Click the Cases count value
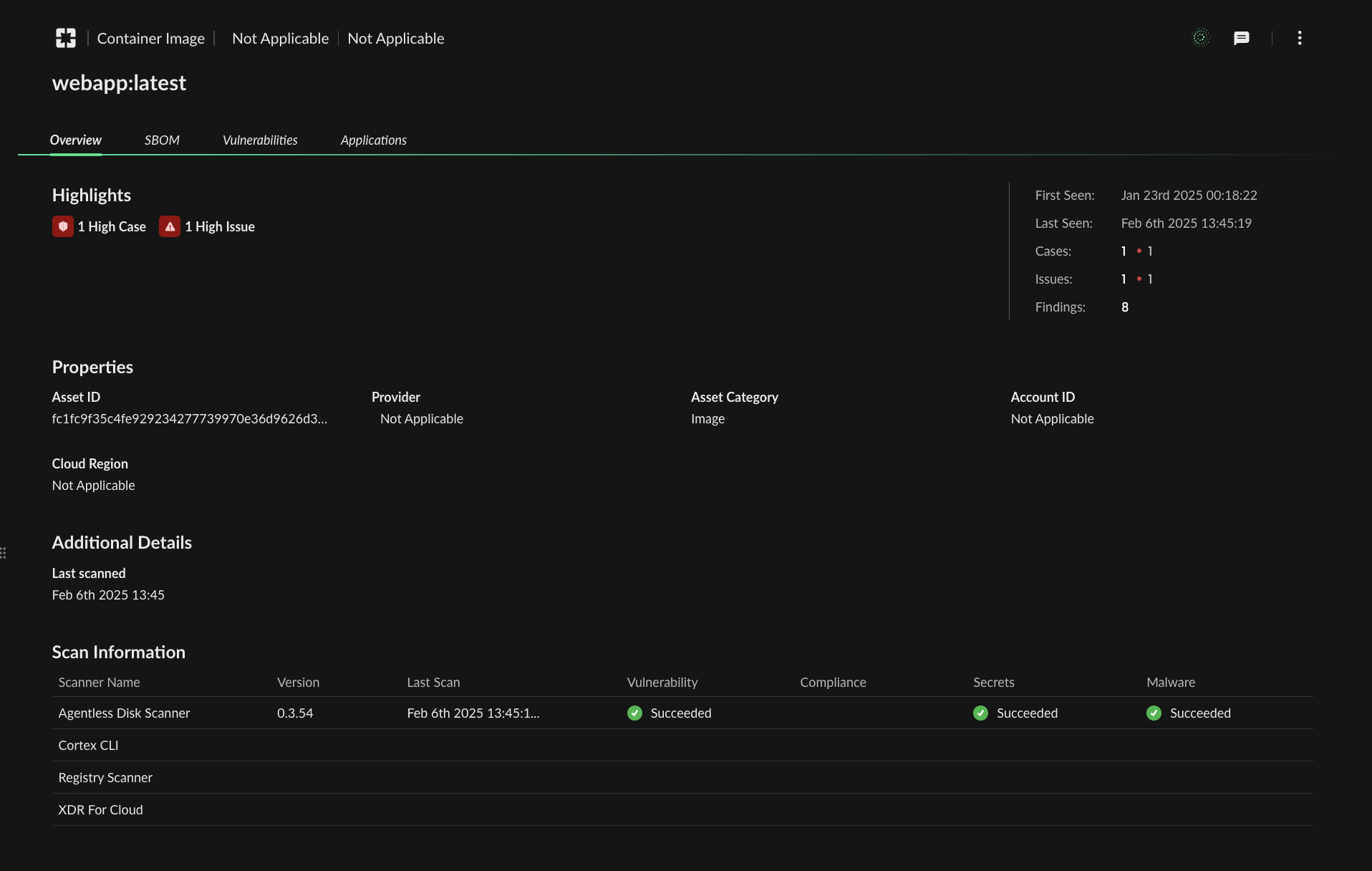Viewport: 1372px width, 871px height. tap(1124, 251)
